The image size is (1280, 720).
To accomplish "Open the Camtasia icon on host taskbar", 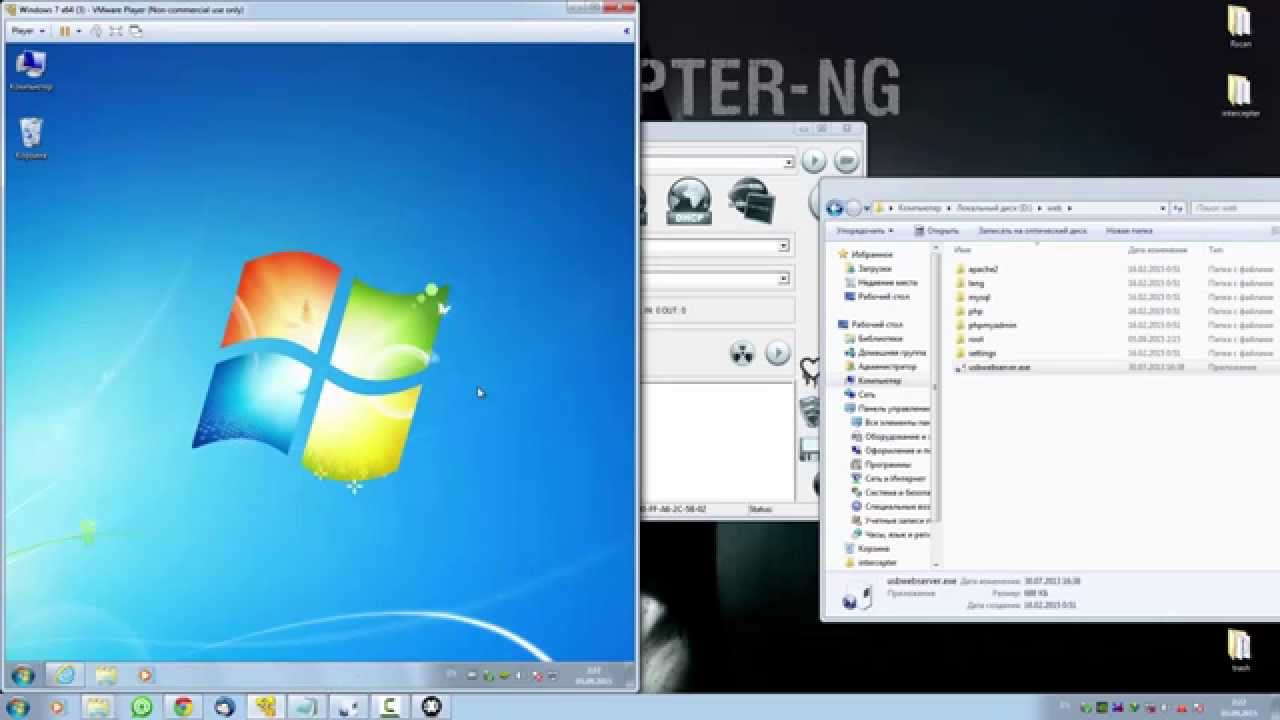I will tap(390, 707).
